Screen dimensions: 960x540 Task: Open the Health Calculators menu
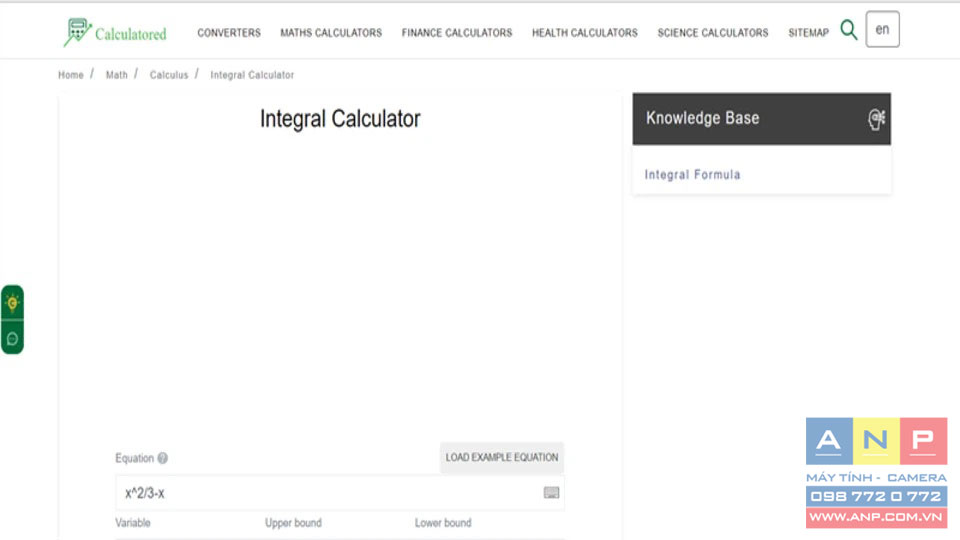pyautogui.click(x=585, y=32)
